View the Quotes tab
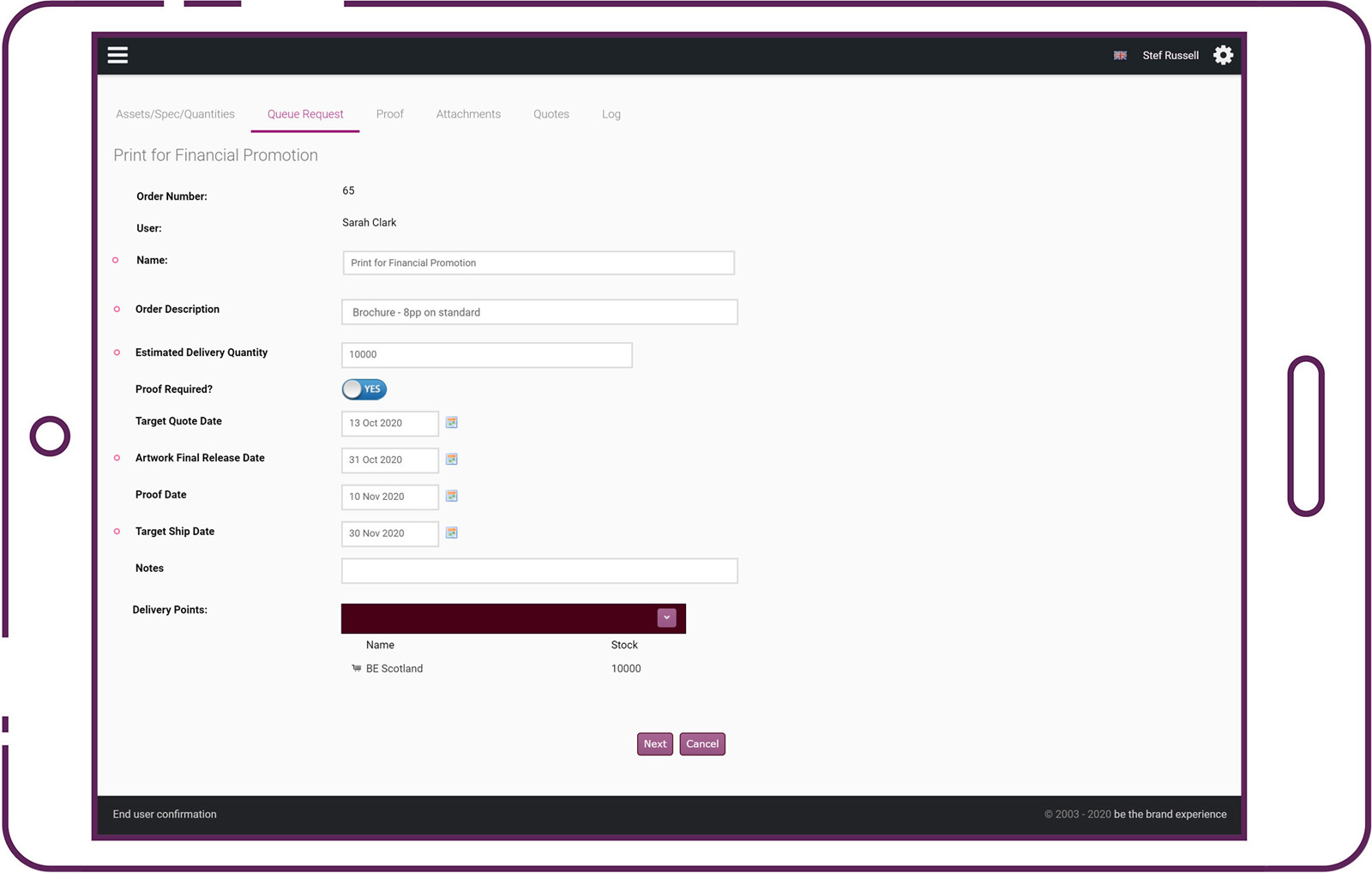The height and width of the screenshot is (873, 1372). pyautogui.click(x=551, y=114)
